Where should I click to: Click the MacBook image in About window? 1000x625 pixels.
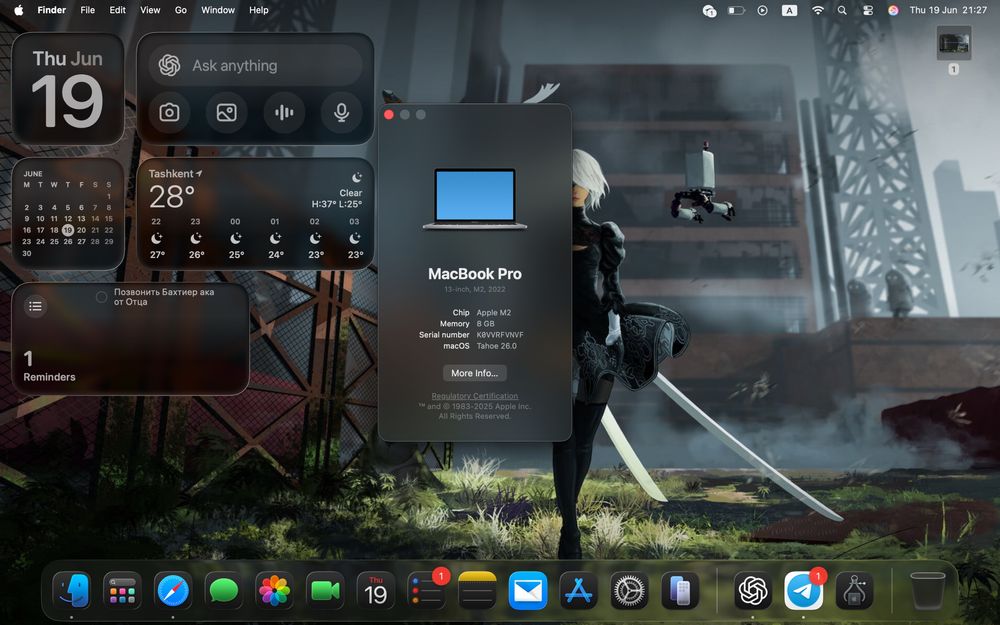click(474, 199)
